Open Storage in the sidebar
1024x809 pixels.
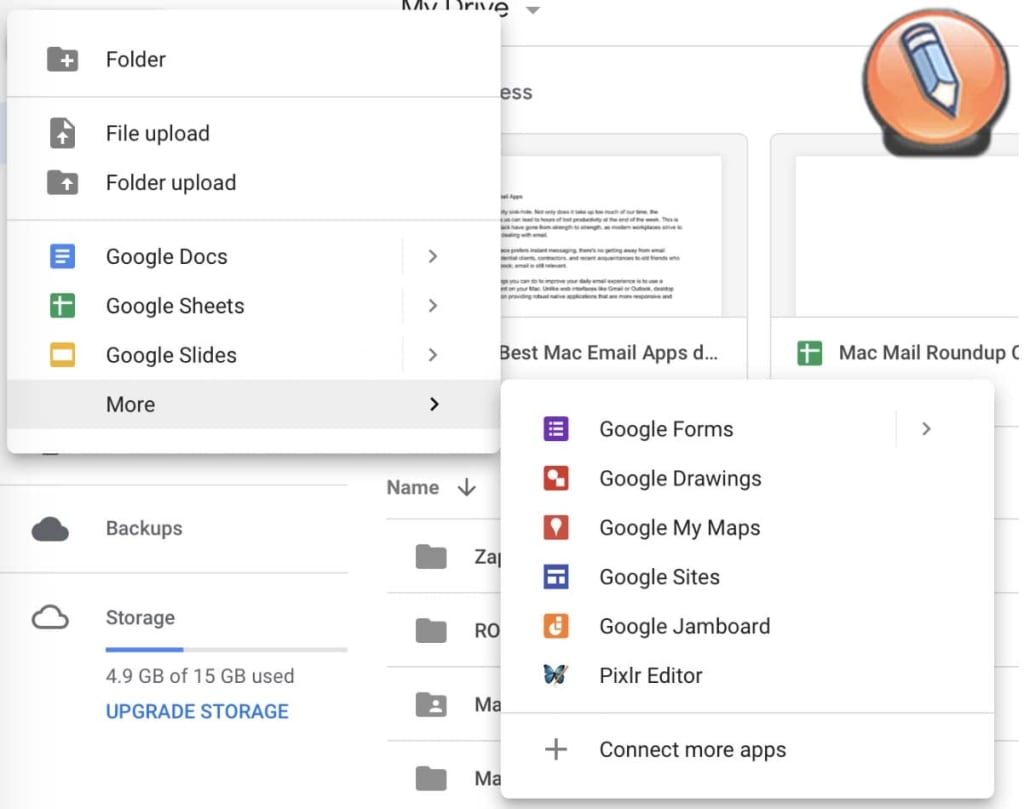point(140,617)
